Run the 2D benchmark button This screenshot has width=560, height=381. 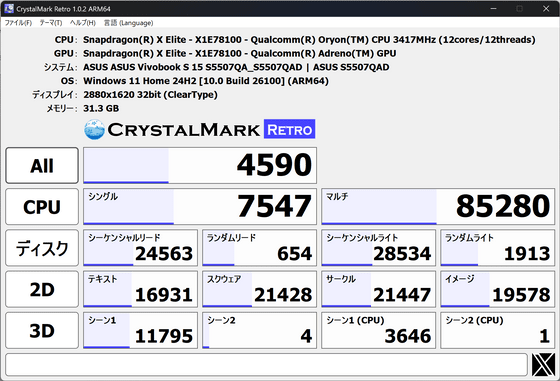(x=42, y=289)
